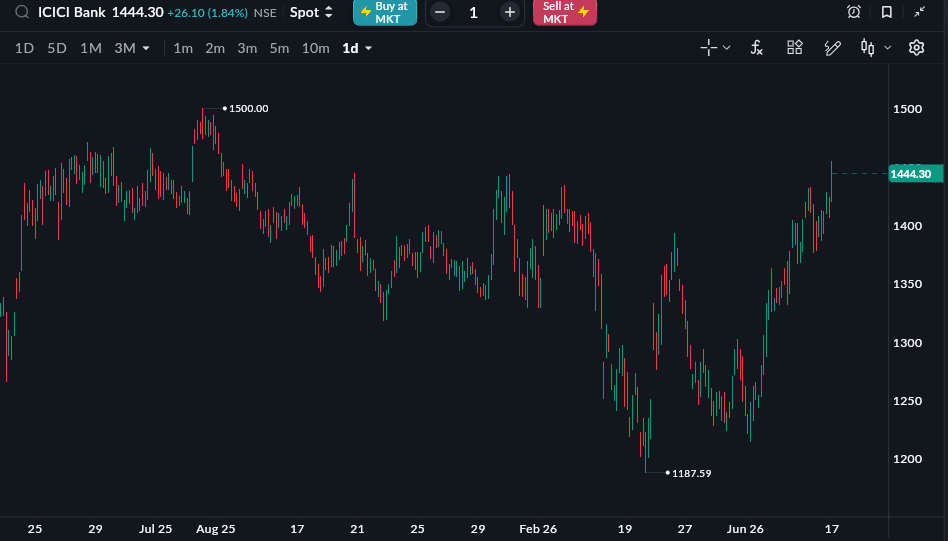Click the 1400 price axis label
The image size is (948, 541).
pyautogui.click(x=907, y=226)
